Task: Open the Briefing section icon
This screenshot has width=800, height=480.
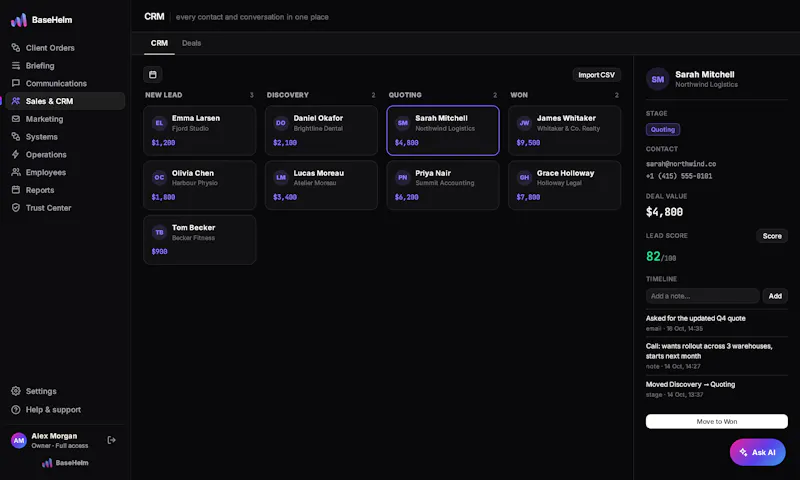Action: (x=16, y=65)
